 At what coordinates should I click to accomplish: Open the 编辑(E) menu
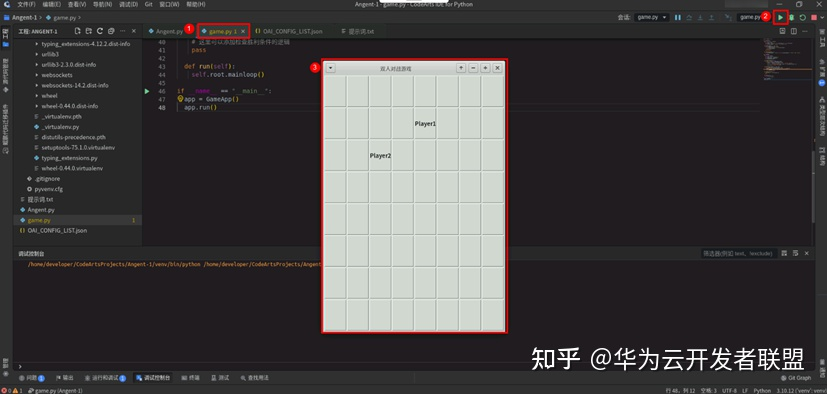point(51,4)
